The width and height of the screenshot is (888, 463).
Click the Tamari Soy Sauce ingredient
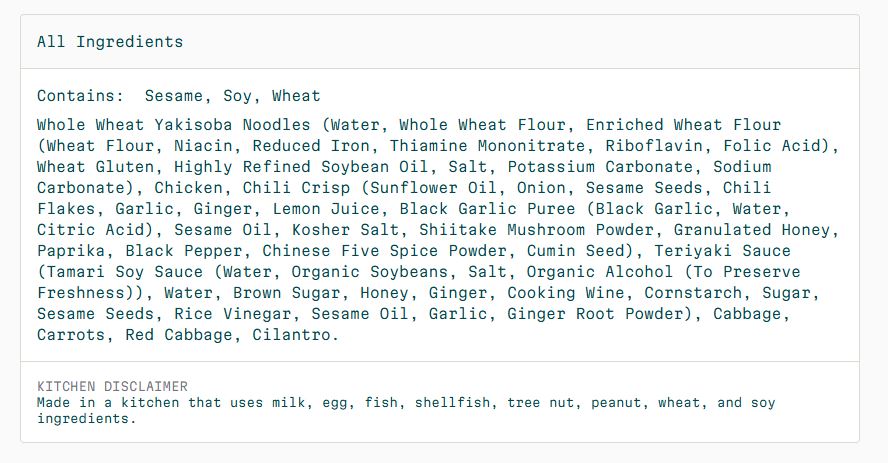pos(124,271)
